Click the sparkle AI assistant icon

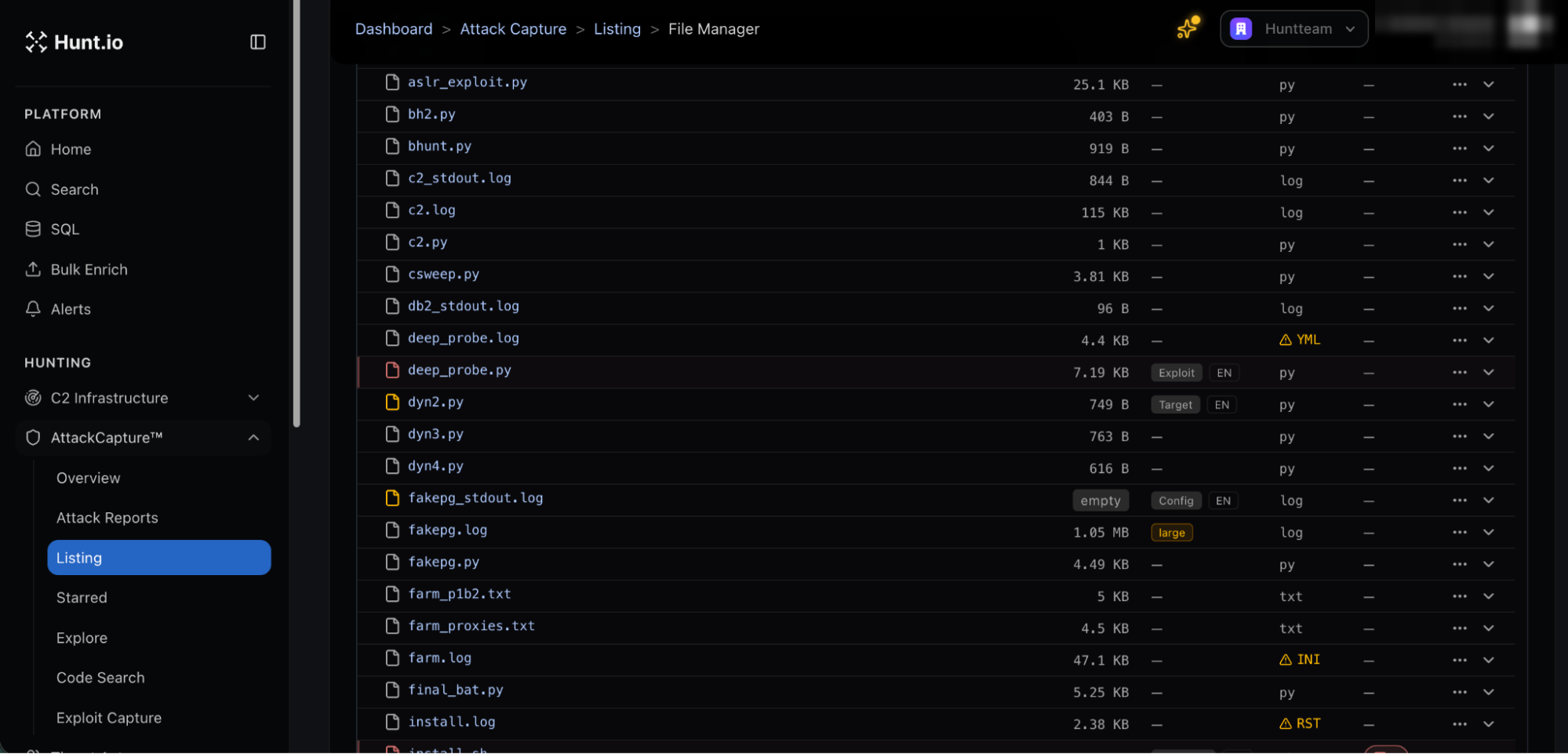pyautogui.click(x=1188, y=27)
